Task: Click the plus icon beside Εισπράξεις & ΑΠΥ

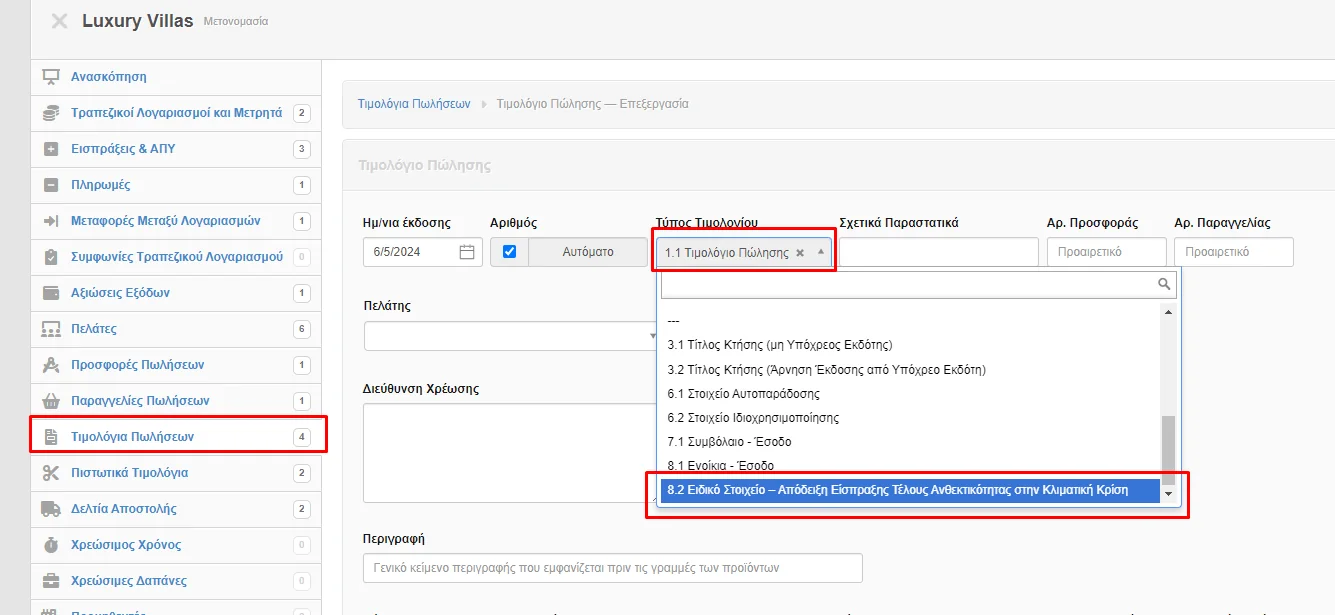Action: click(x=51, y=149)
